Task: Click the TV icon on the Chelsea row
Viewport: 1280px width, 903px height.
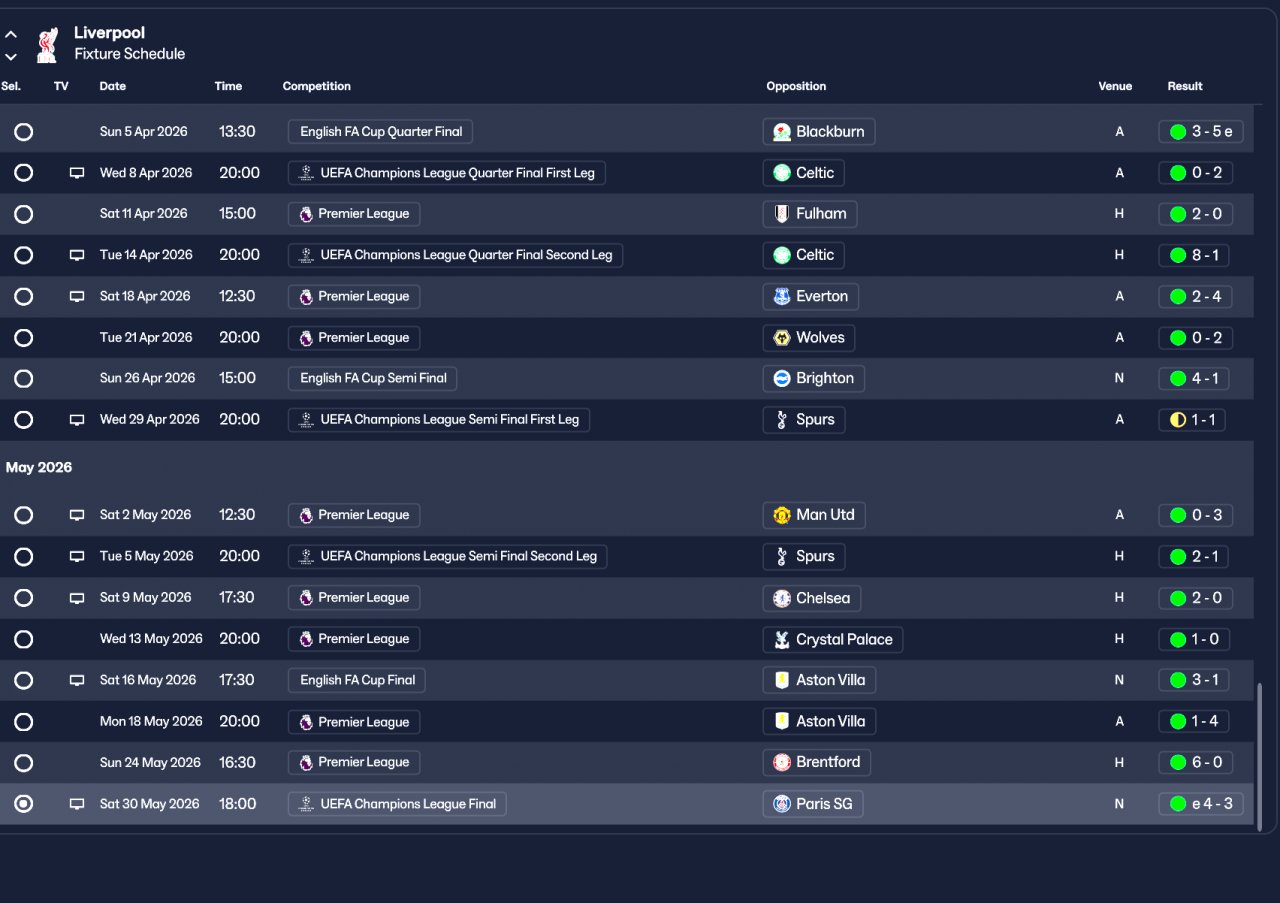Action: pyautogui.click(x=77, y=598)
